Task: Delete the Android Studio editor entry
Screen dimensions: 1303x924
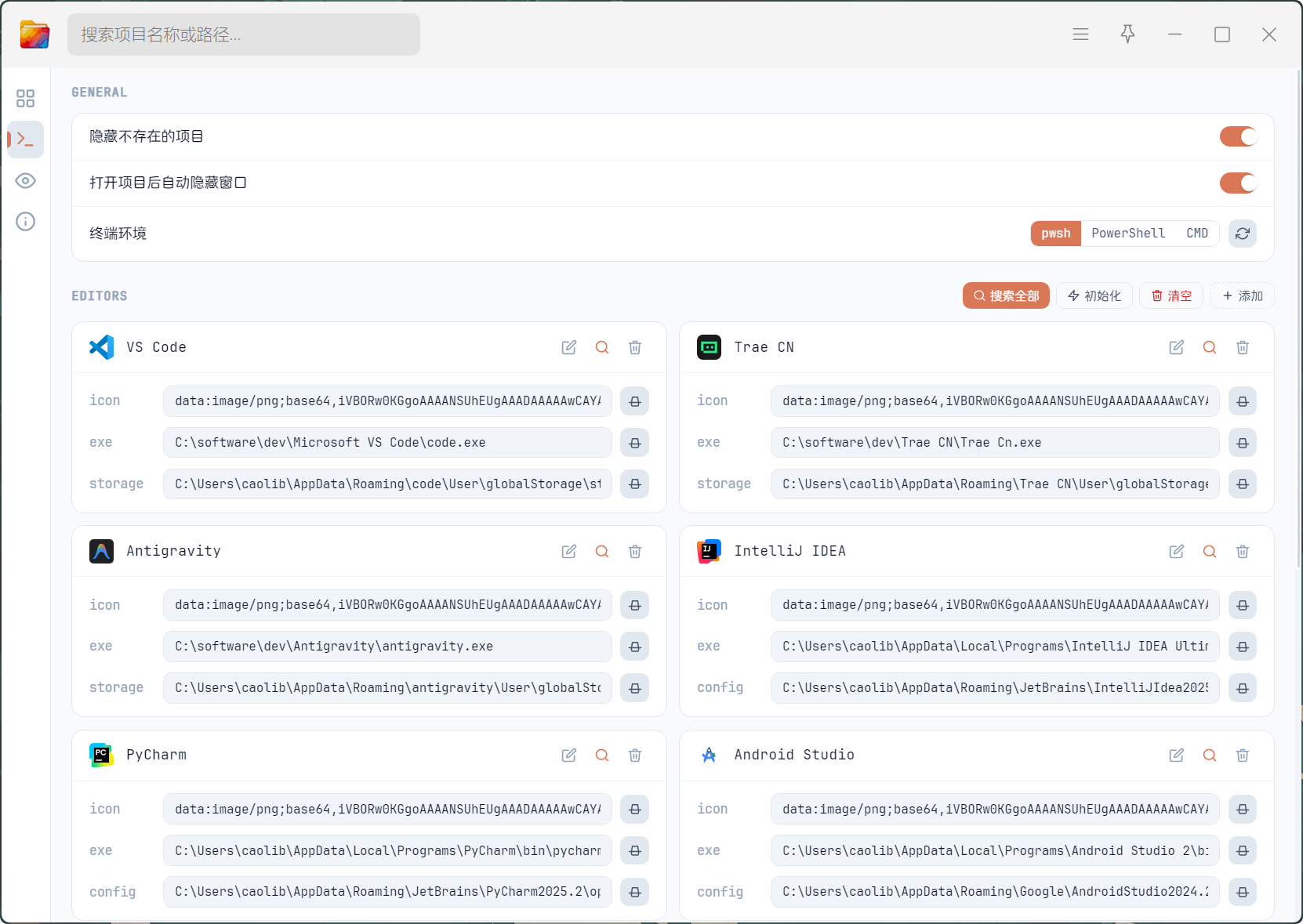Action: [x=1243, y=756]
